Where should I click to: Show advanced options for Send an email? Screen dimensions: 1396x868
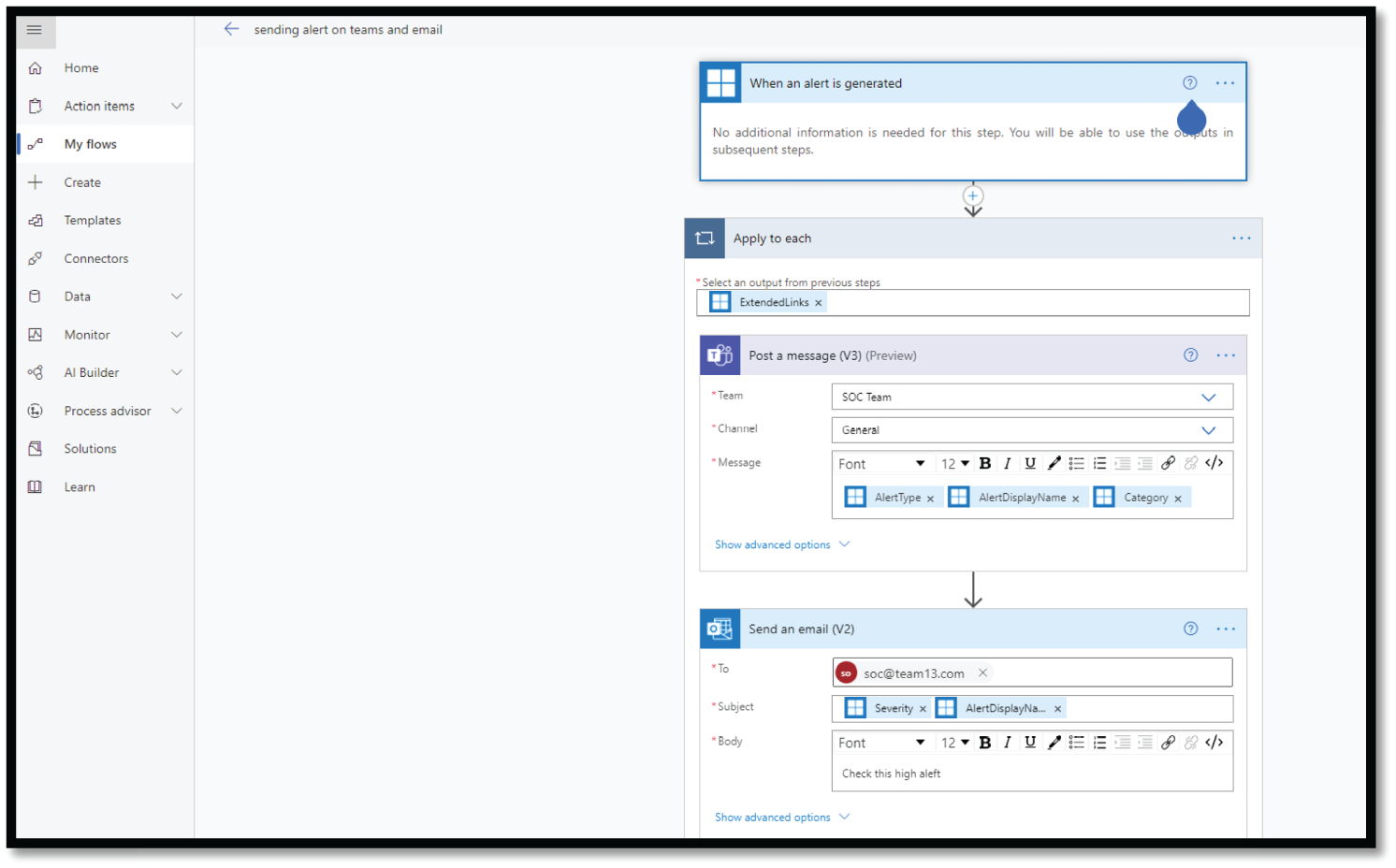[x=782, y=817]
